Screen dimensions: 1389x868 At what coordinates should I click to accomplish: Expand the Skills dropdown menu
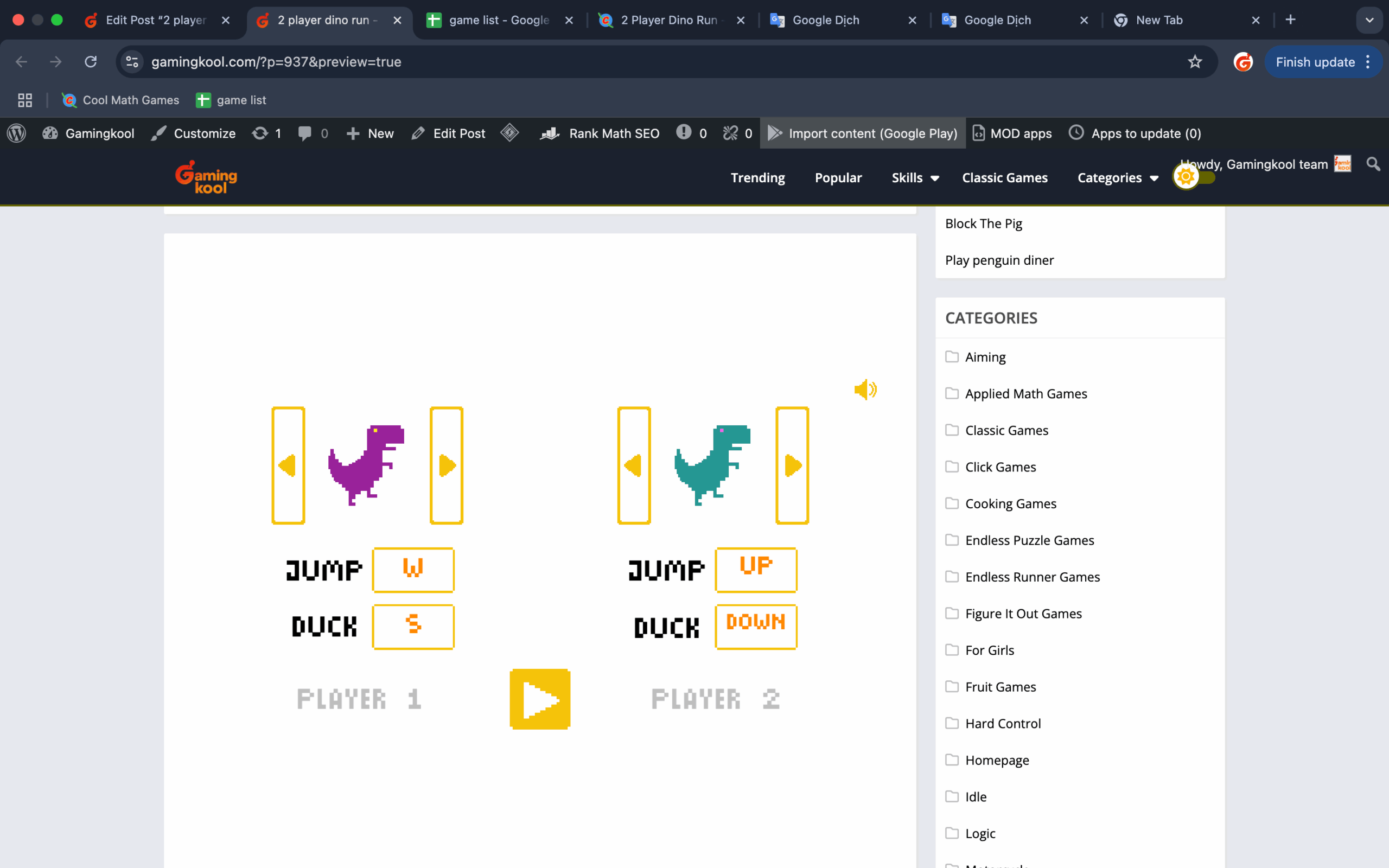click(915, 177)
